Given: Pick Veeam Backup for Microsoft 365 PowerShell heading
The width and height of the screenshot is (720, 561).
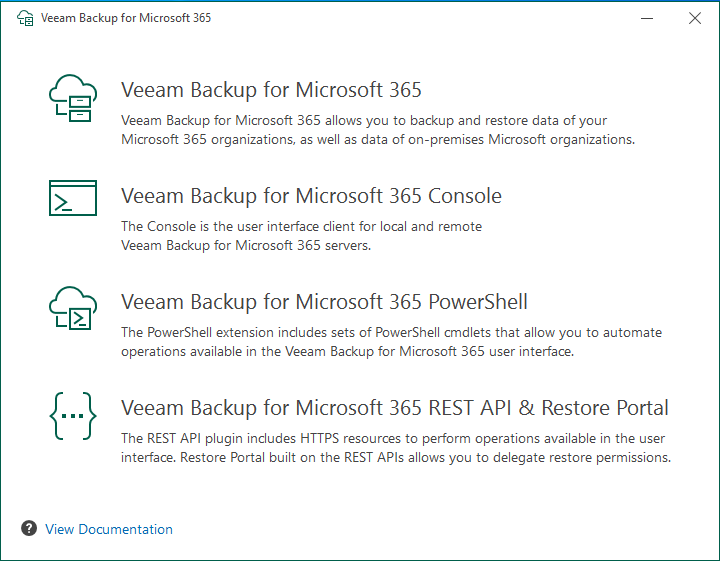Looking at the screenshot, I should 324,302.
